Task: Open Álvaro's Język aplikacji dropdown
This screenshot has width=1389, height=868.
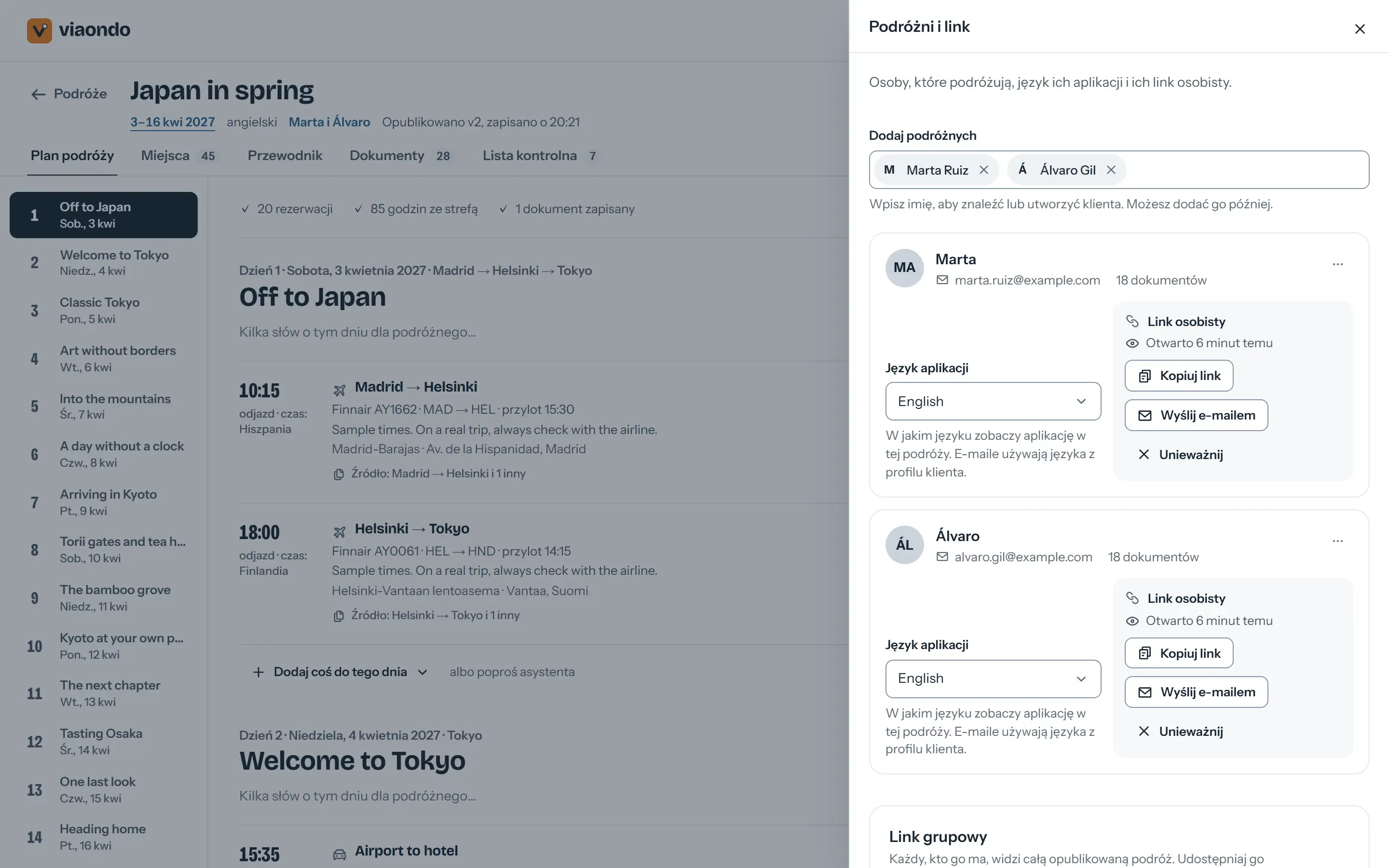Action: 993,678
